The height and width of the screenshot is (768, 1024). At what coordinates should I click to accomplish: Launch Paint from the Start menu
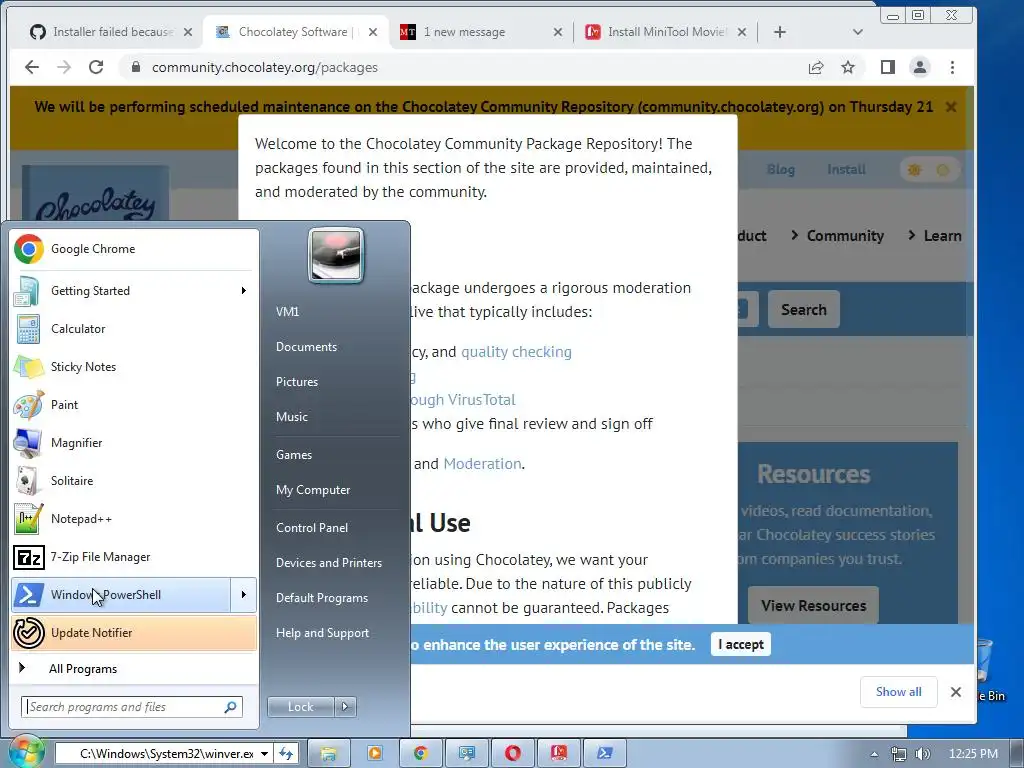(x=134, y=404)
